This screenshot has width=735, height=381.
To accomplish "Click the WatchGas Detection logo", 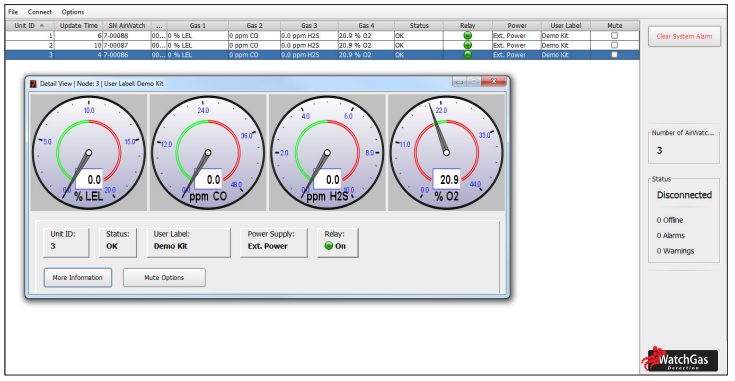I will pyautogui.click(x=680, y=359).
